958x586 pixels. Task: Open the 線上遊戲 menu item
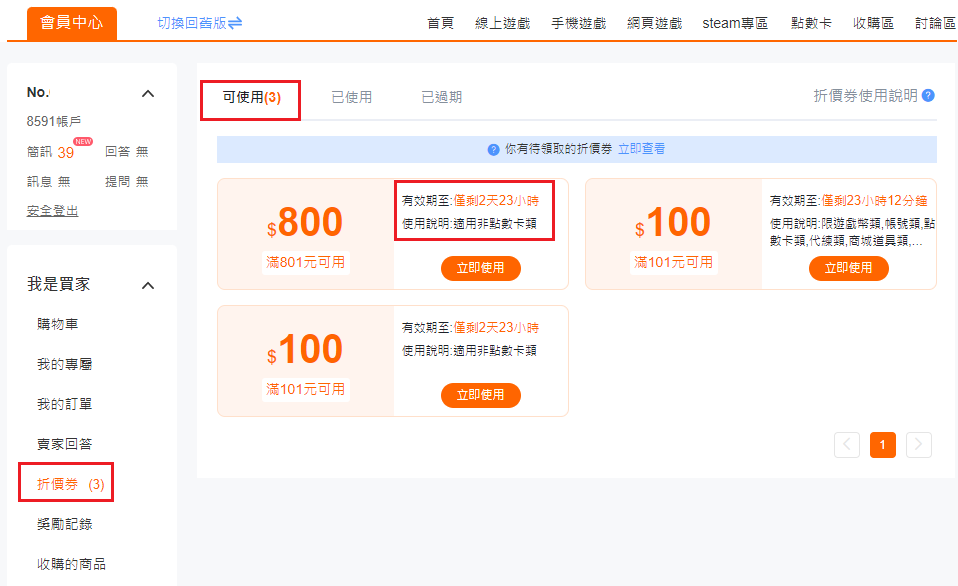[502, 23]
